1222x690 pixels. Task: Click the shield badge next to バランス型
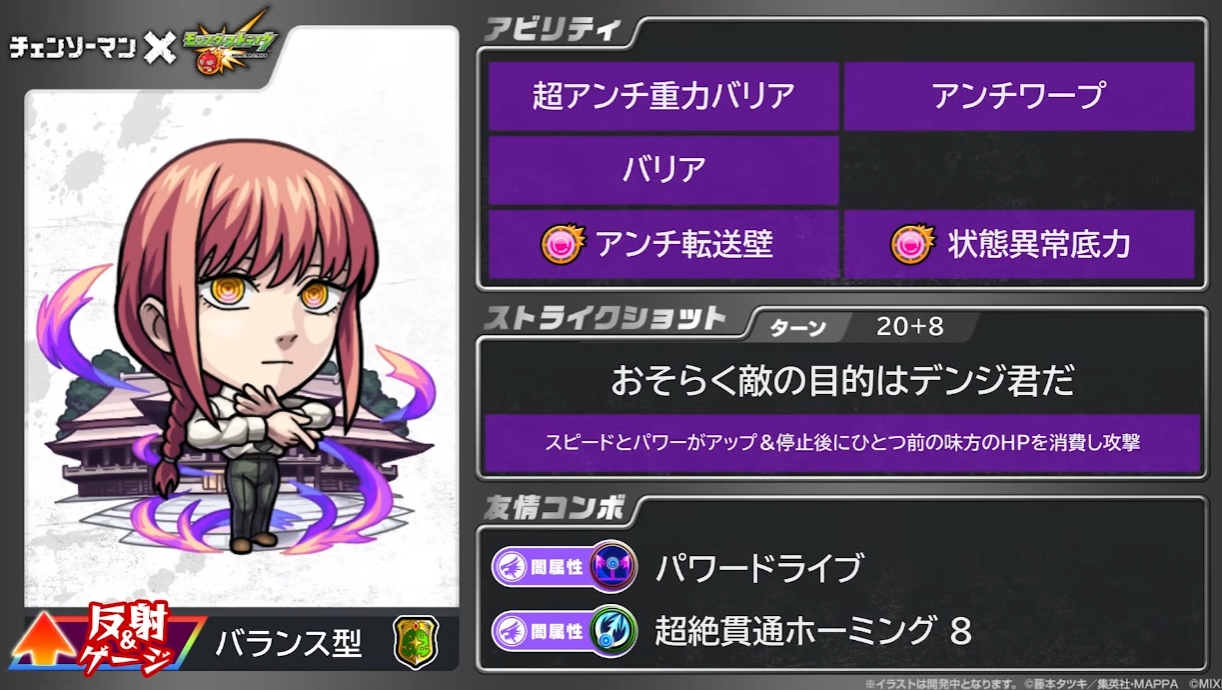click(415, 642)
